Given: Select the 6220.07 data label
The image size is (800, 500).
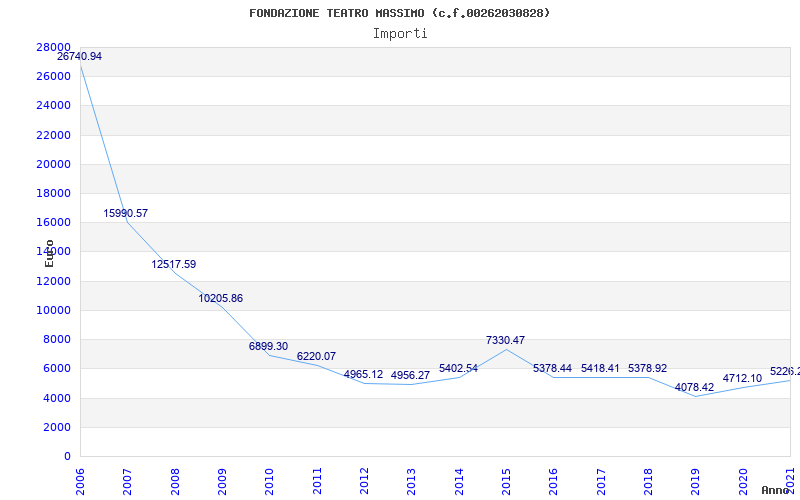Looking at the screenshot, I should pos(316,356).
